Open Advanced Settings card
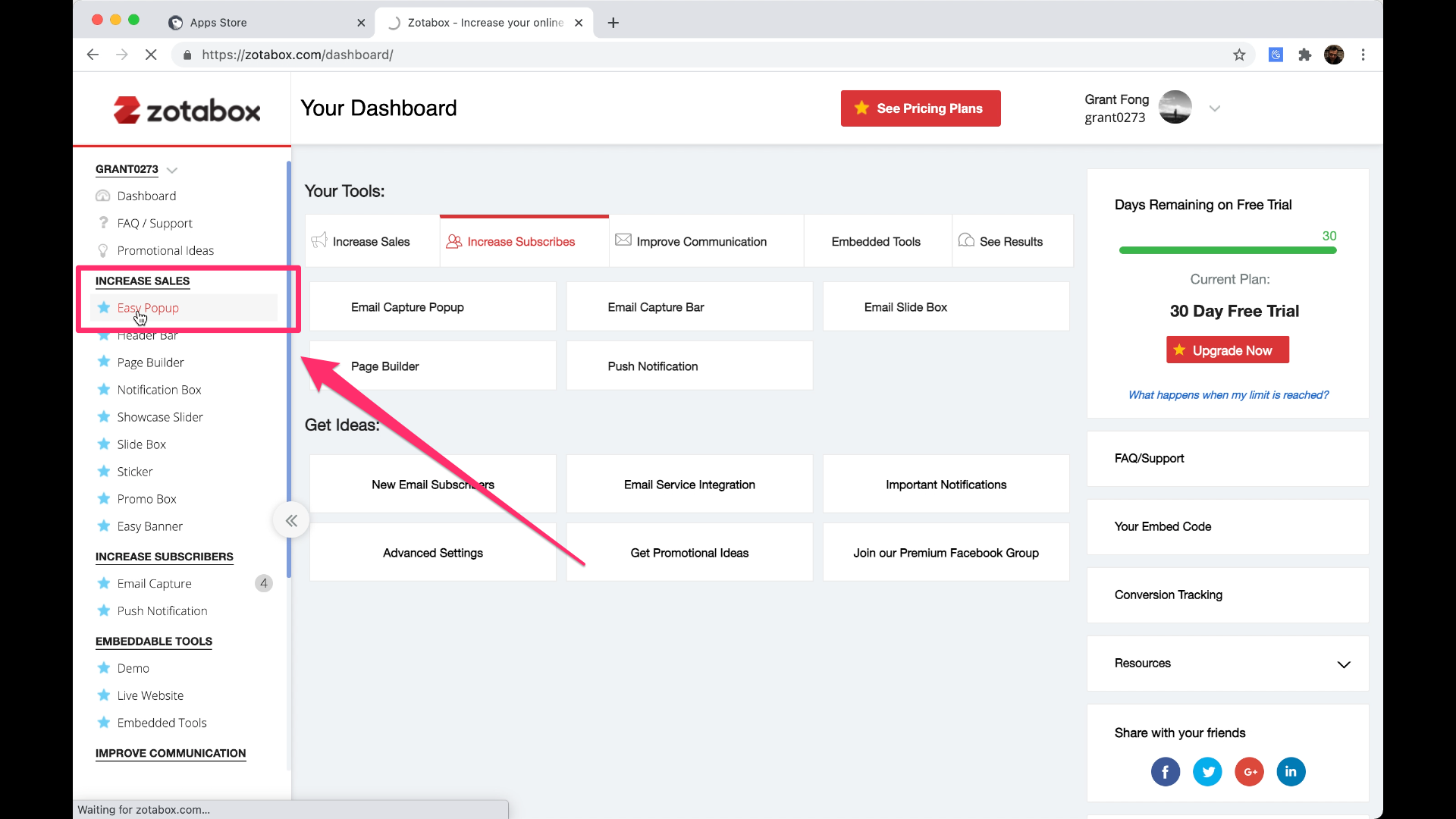 pyautogui.click(x=433, y=553)
